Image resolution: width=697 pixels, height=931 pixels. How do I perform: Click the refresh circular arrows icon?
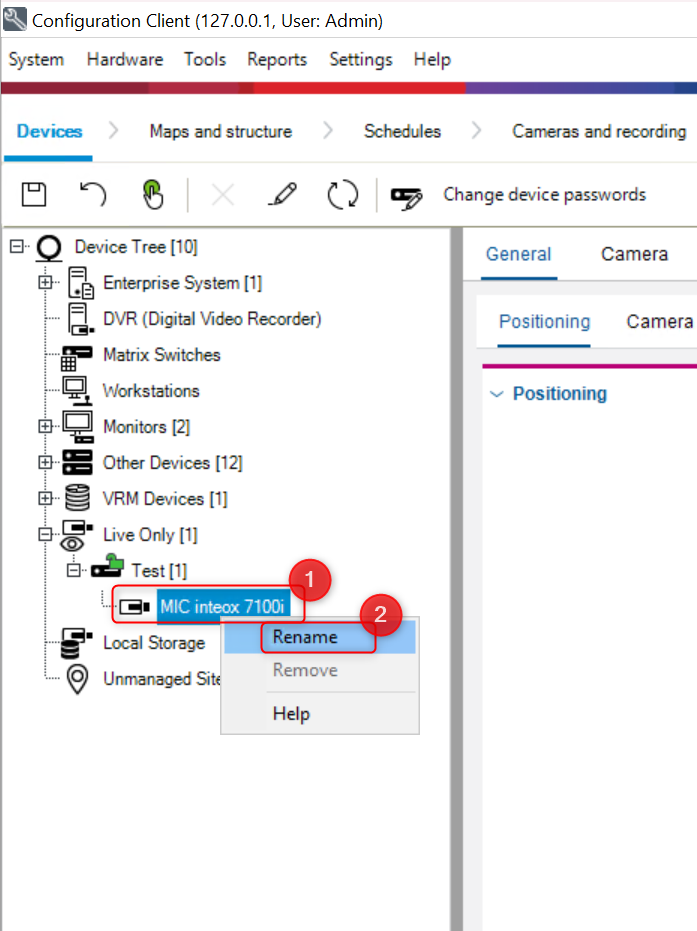(x=343, y=194)
